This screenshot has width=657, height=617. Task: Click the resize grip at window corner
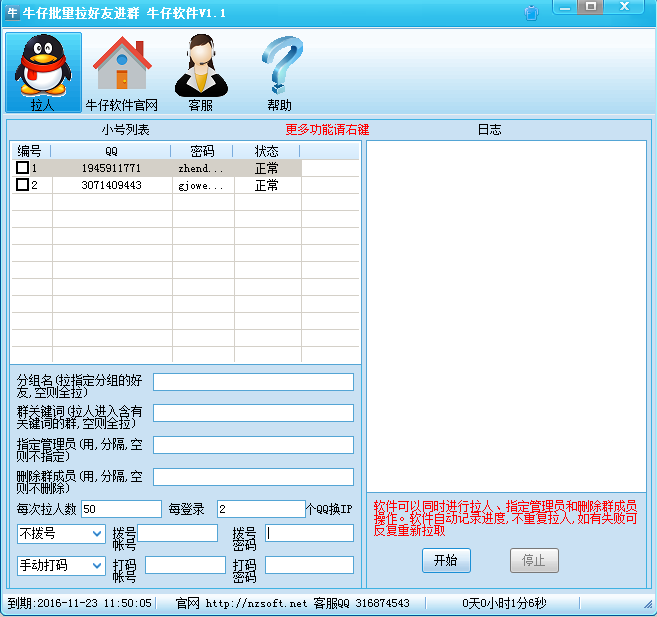coord(648,604)
